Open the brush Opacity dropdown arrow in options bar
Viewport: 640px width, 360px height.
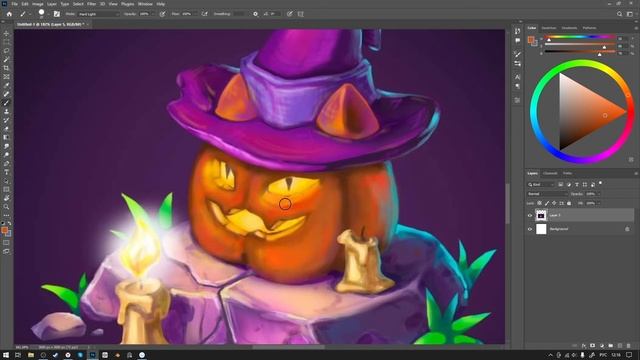pos(153,14)
